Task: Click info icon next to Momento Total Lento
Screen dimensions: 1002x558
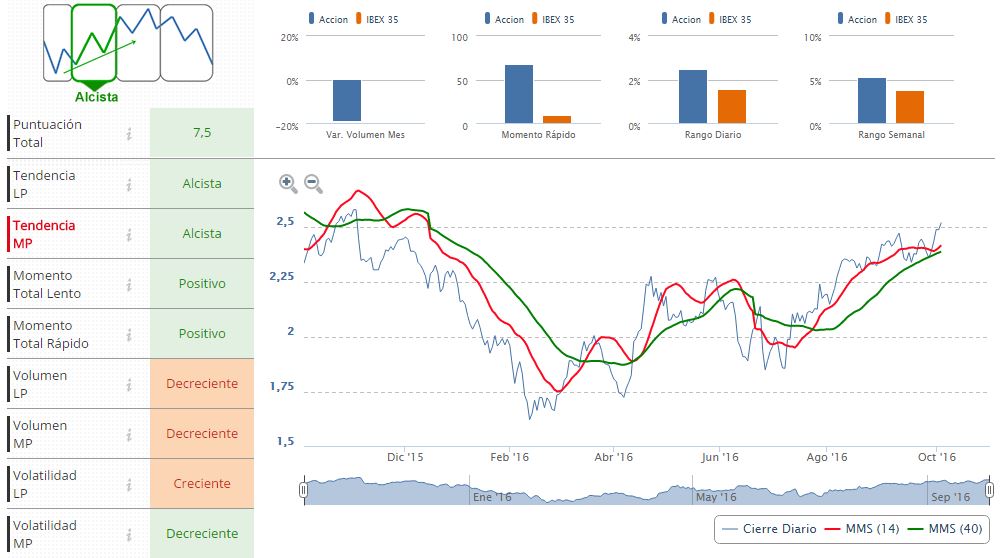Action: point(129,284)
